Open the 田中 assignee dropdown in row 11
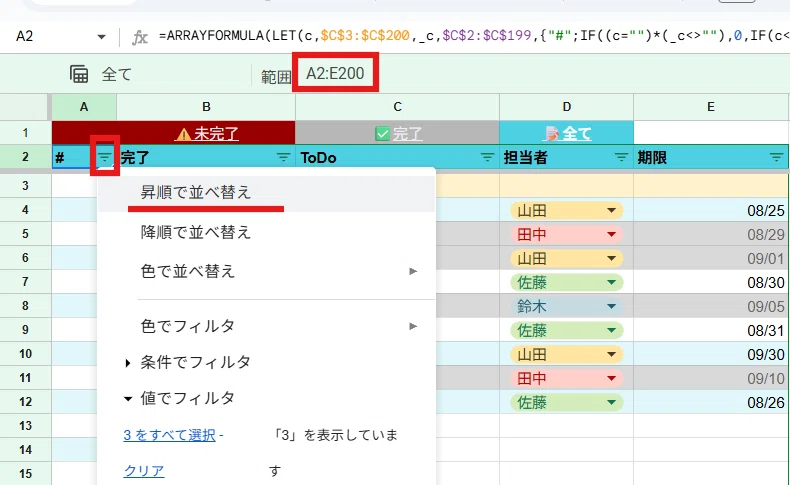This screenshot has height=485, width=790. [612, 378]
